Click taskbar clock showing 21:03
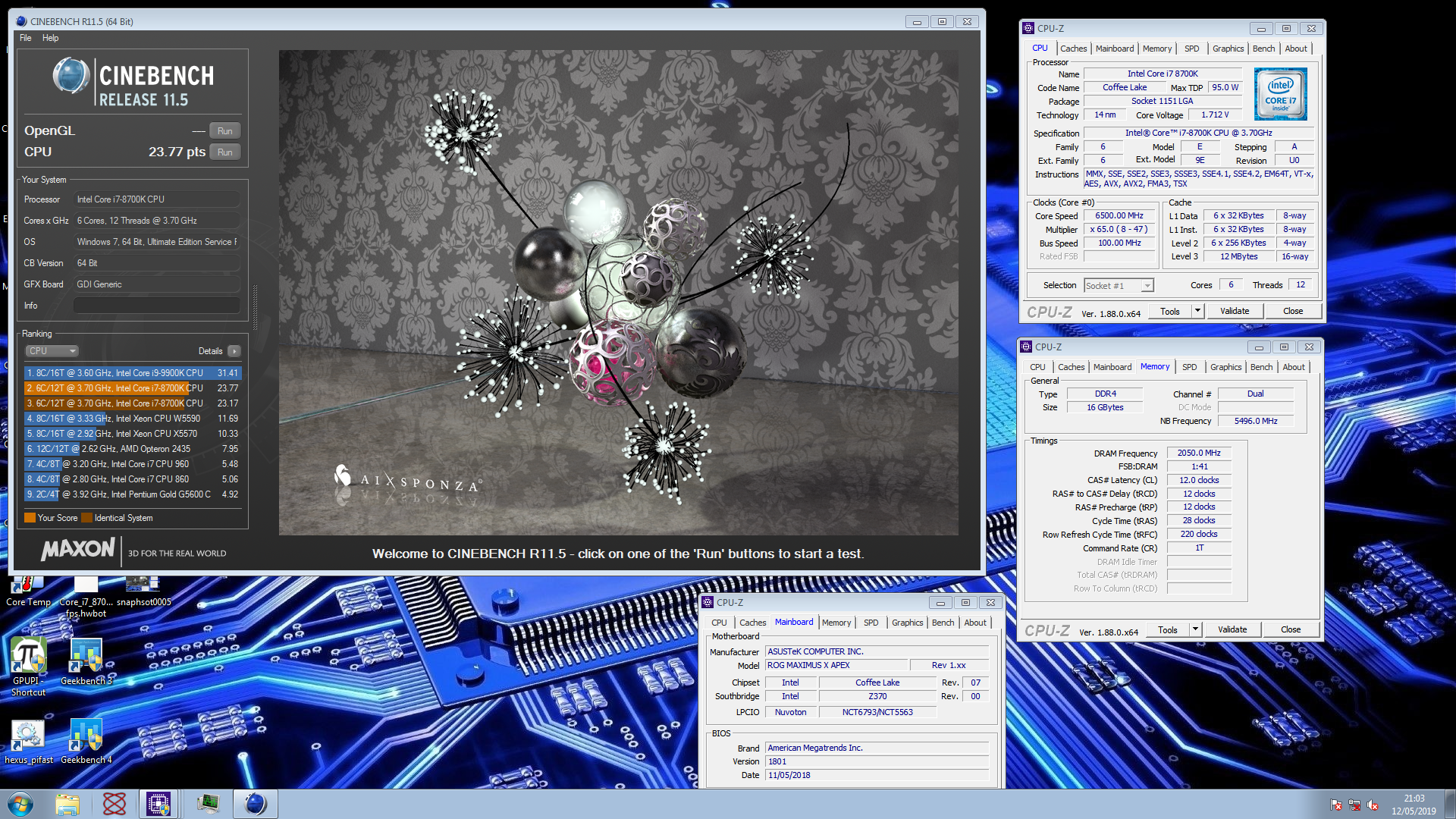Screen dimensions: 1456x819 1414,805
